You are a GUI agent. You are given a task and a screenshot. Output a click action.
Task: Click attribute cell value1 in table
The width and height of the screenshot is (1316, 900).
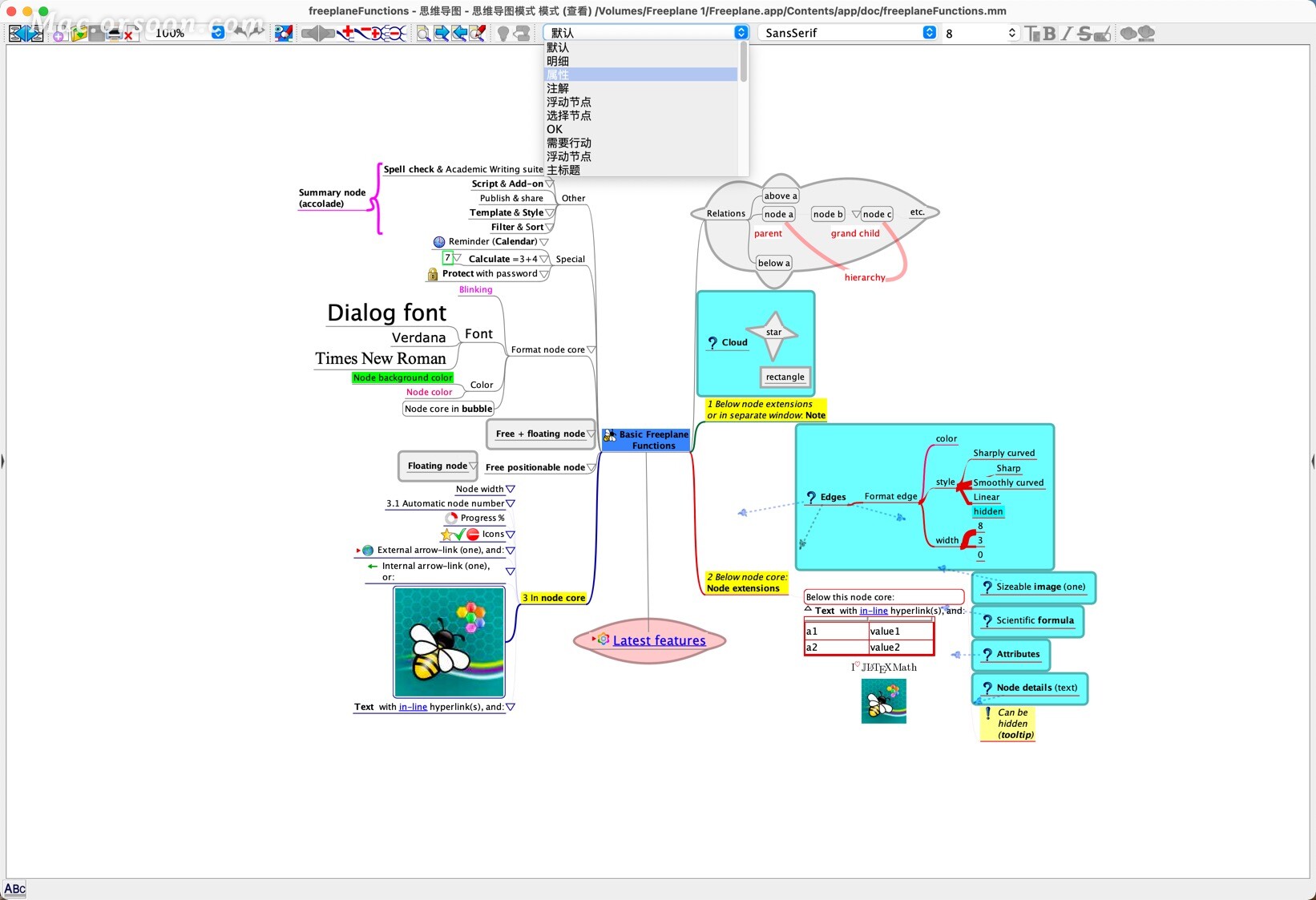901,631
